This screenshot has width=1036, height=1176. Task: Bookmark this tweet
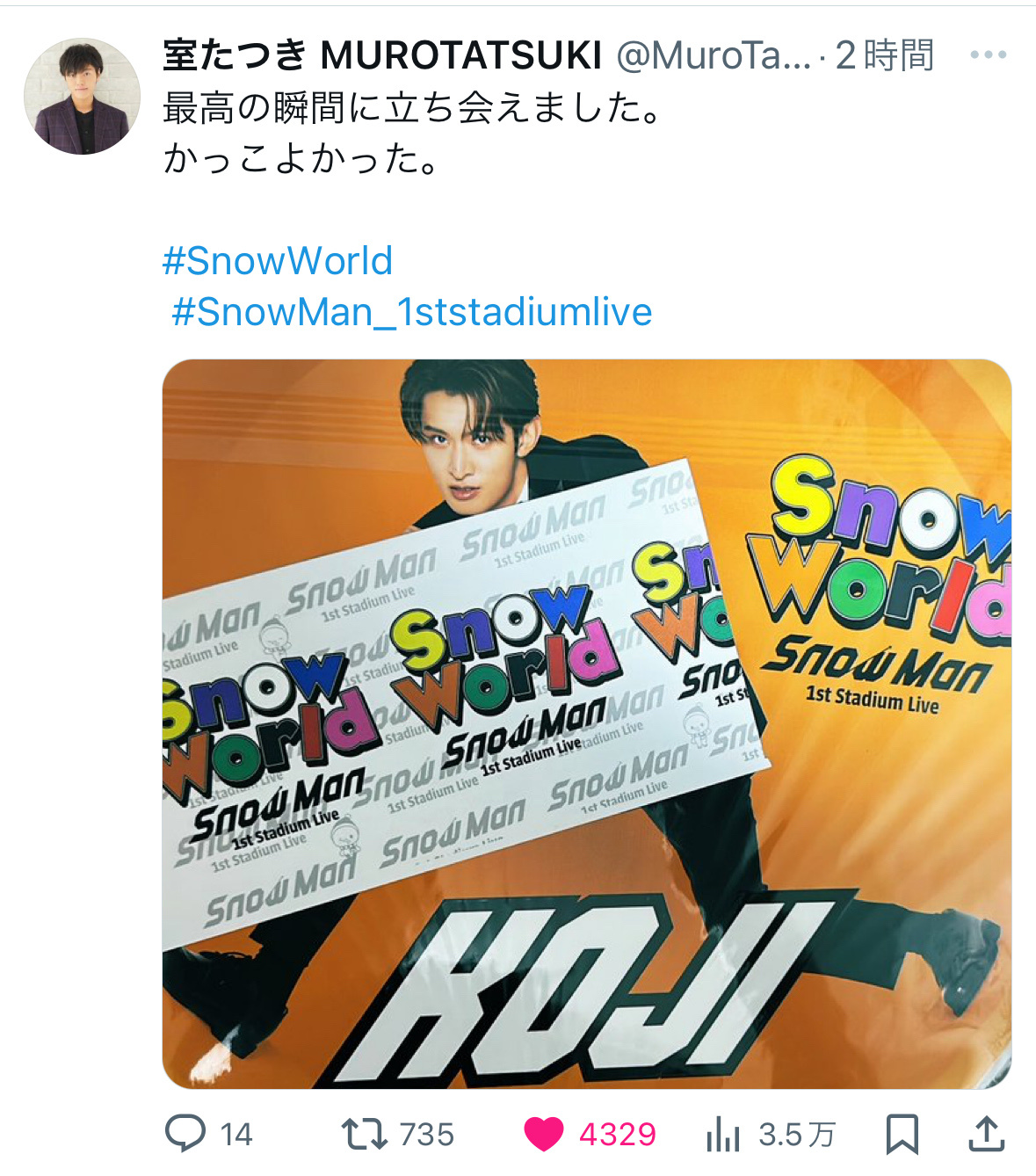902,1134
